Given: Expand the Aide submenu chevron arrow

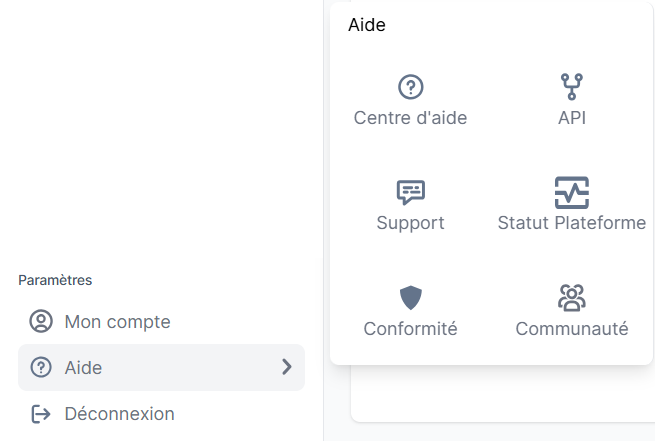Looking at the screenshot, I should tap(287, 367).
